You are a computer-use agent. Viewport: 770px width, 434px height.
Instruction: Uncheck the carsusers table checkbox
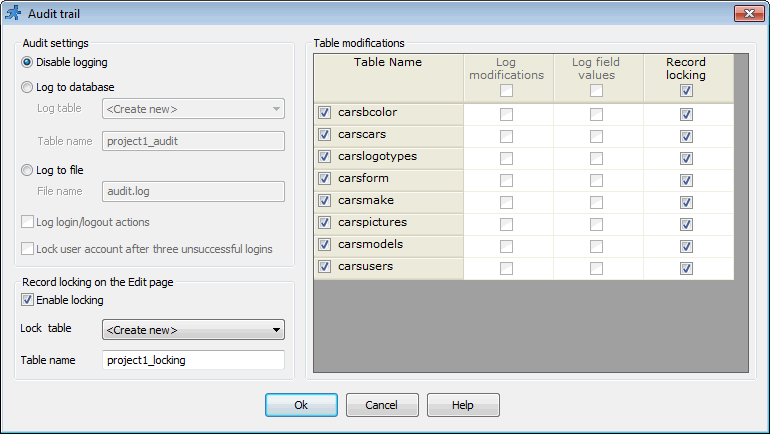[x=324, y=267]
